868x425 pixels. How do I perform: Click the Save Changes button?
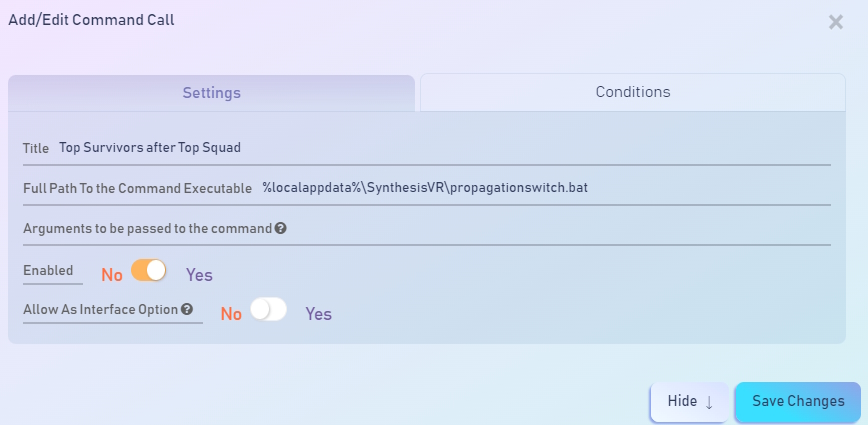(x=798, y=402)
